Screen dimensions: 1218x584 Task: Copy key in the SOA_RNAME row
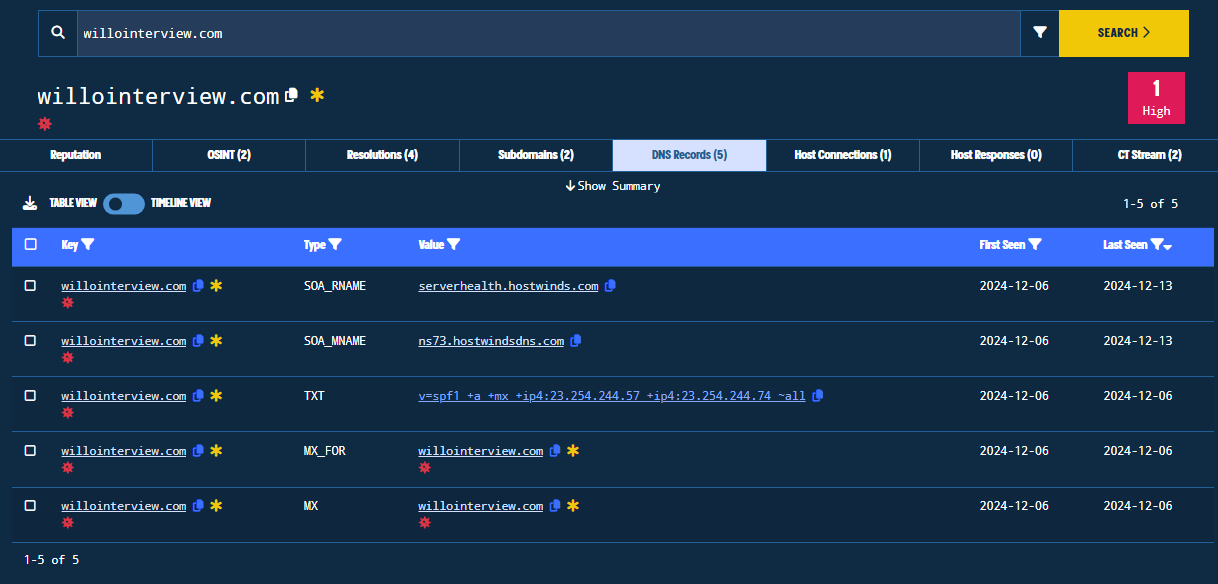pyautogui.click(x=198, y=286)
